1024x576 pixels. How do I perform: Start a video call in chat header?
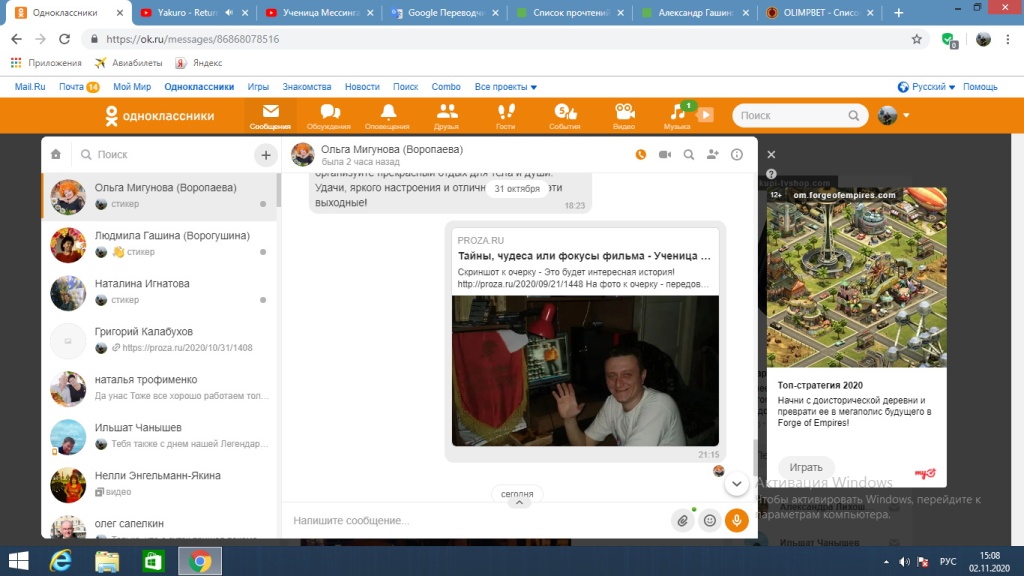665,155
